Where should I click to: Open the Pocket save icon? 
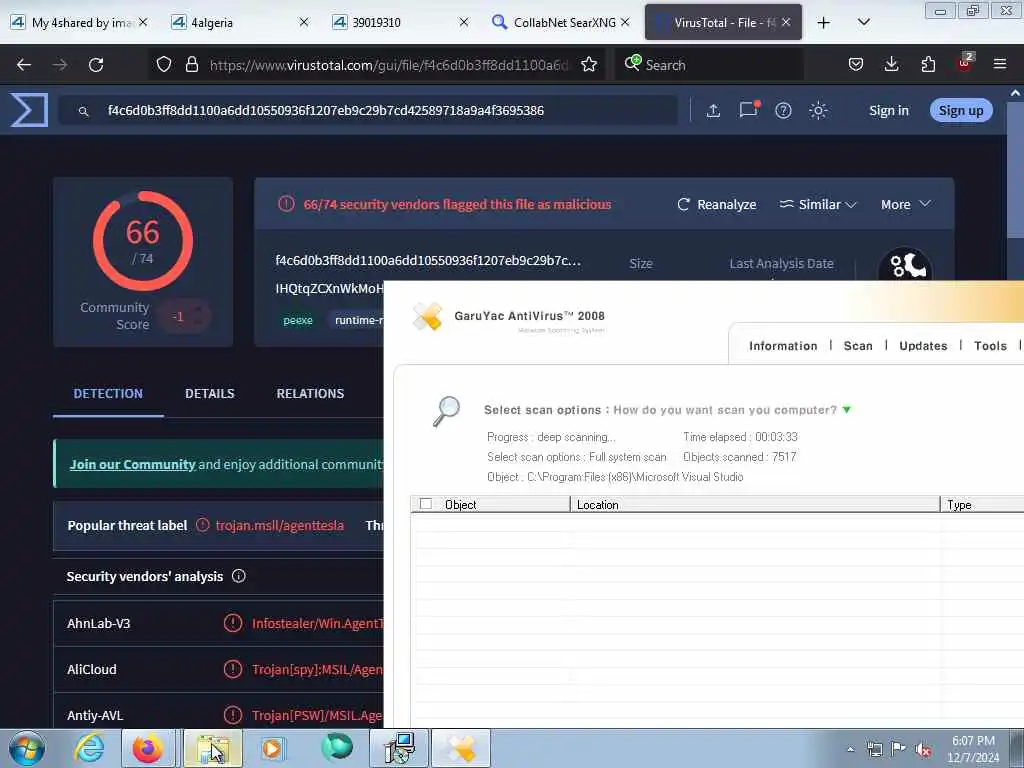coord(856,65)
